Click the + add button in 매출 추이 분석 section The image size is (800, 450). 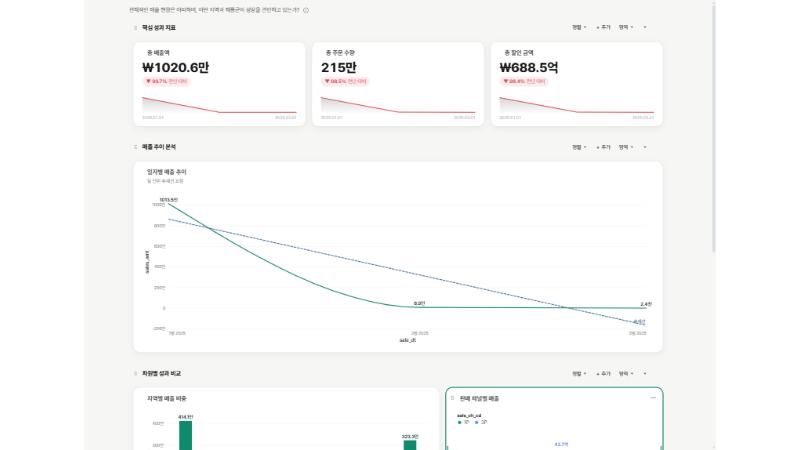(x=603, y=147)
